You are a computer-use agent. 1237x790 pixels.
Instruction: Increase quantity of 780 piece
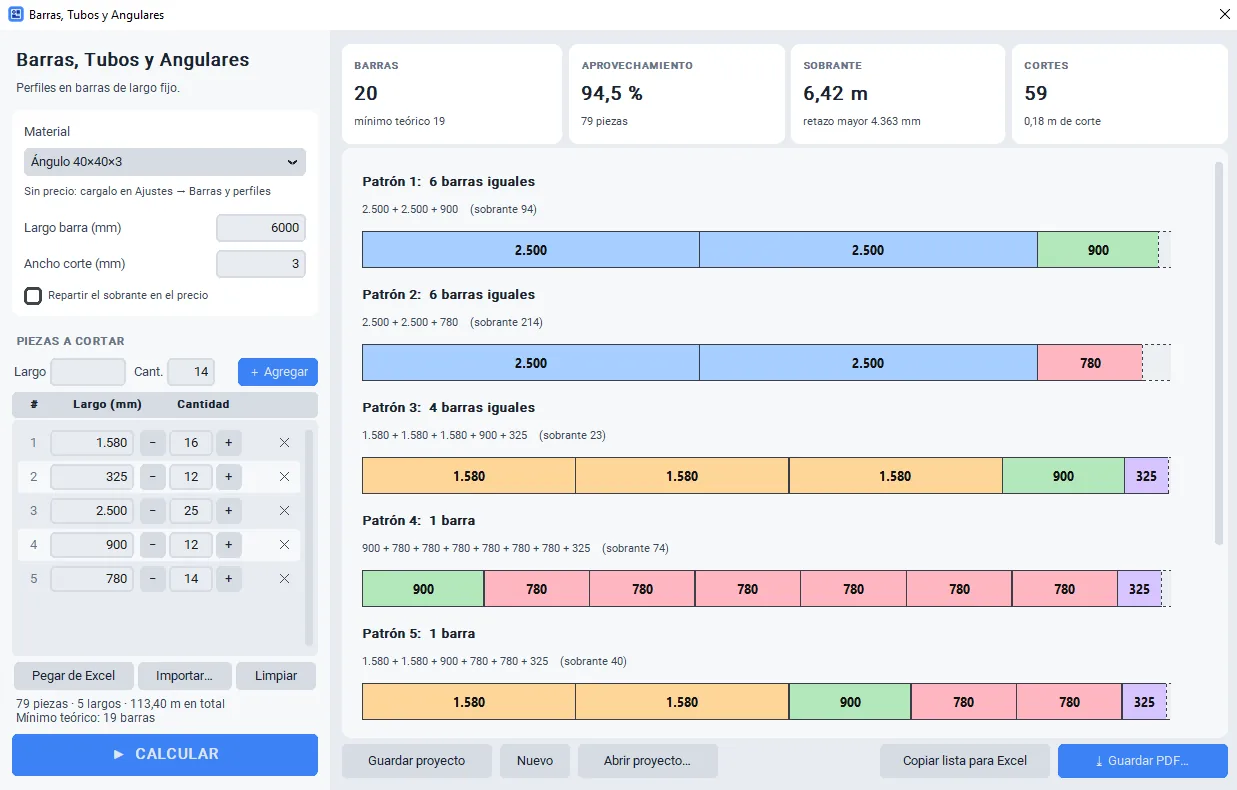coord(228,579)
